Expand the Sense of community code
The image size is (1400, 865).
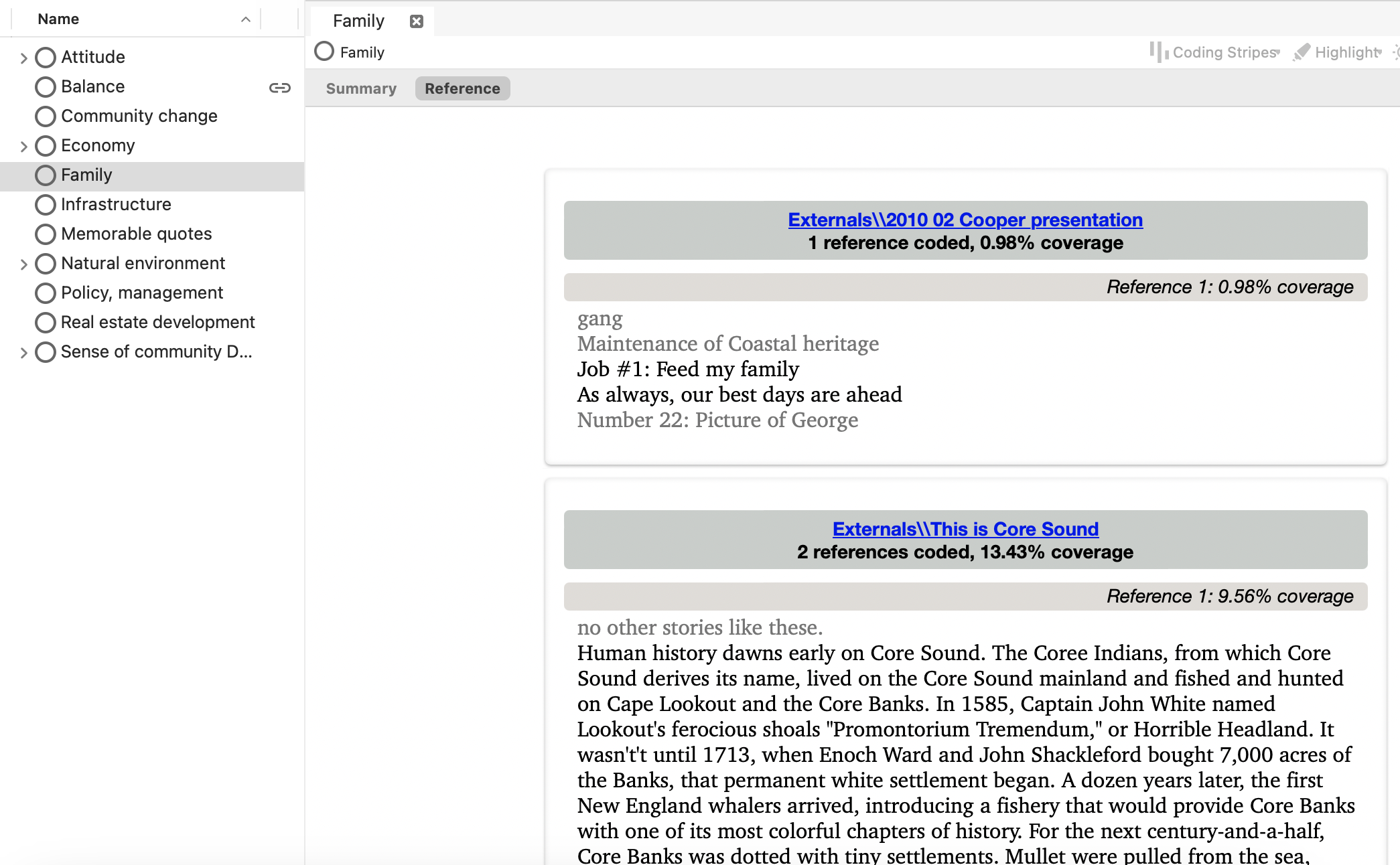point(23,353)
